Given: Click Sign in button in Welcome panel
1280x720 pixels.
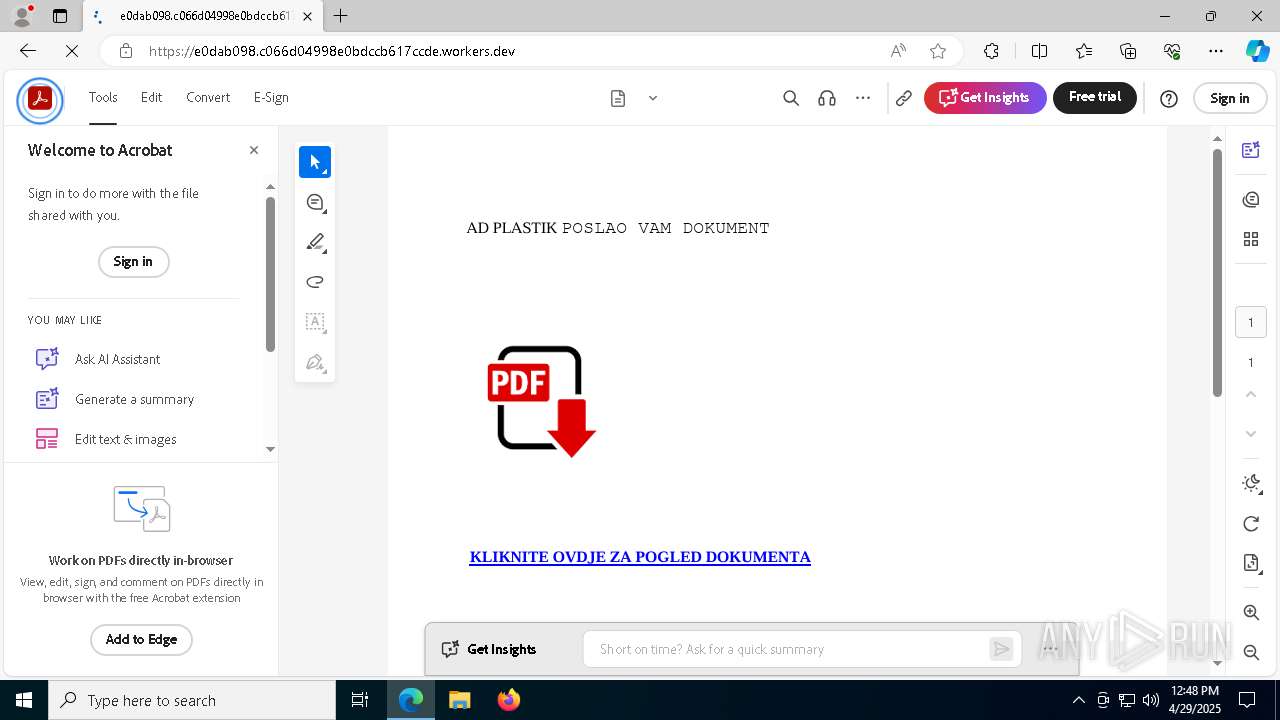Looking at the screenshot, I should click(133, 262).
